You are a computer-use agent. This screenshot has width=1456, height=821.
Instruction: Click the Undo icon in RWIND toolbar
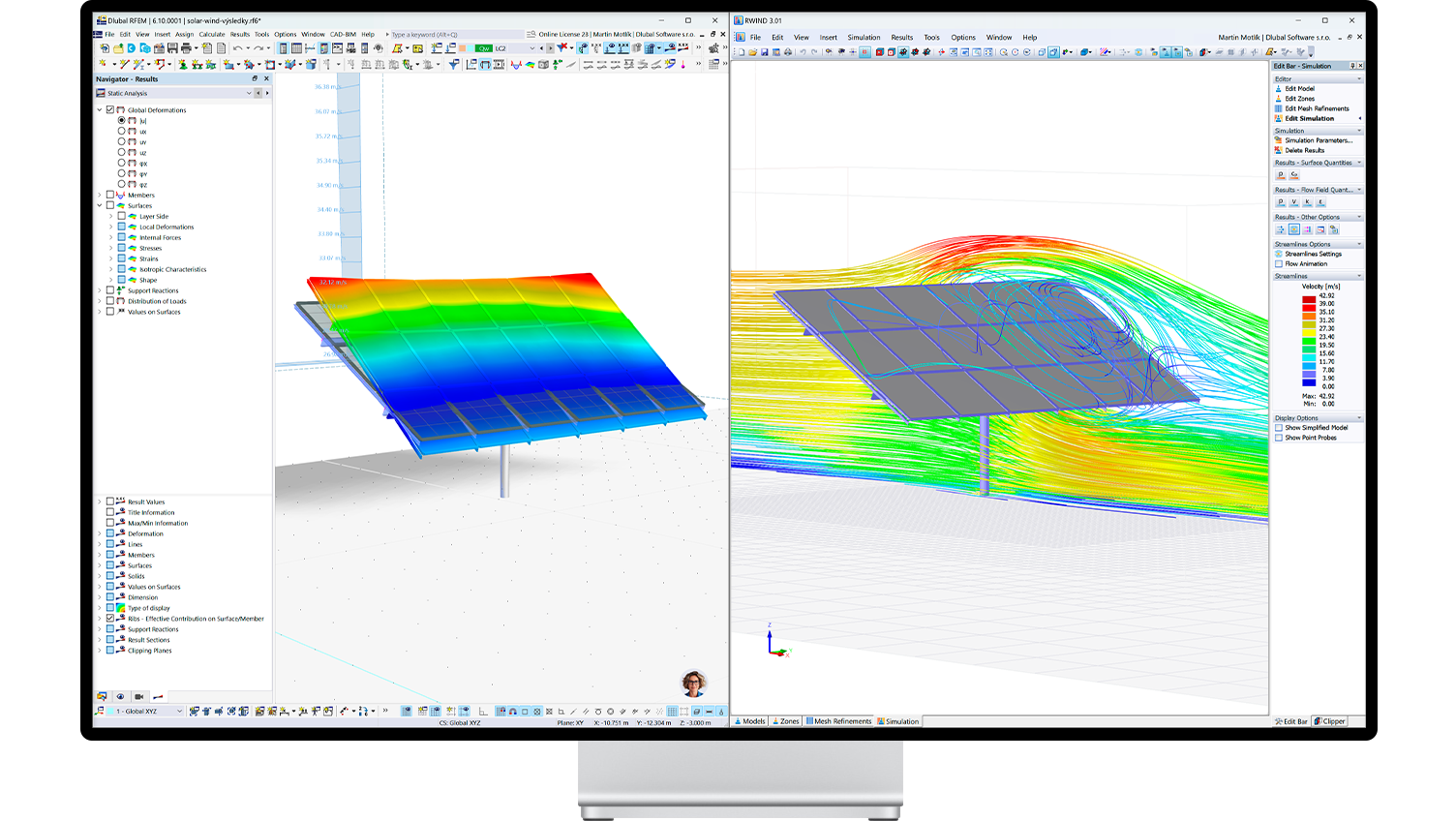803,52
